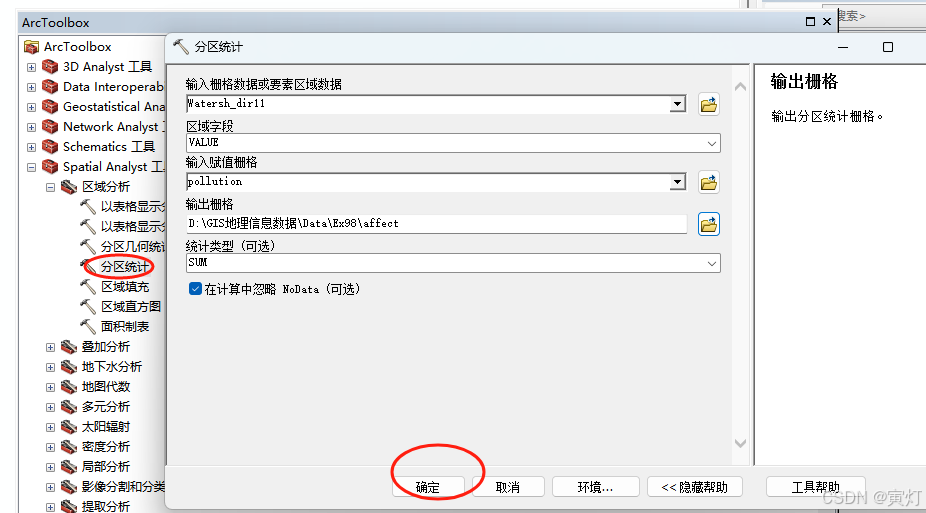Collapse the Spatial Analyst toolbox node

click(x=31, y=168)
